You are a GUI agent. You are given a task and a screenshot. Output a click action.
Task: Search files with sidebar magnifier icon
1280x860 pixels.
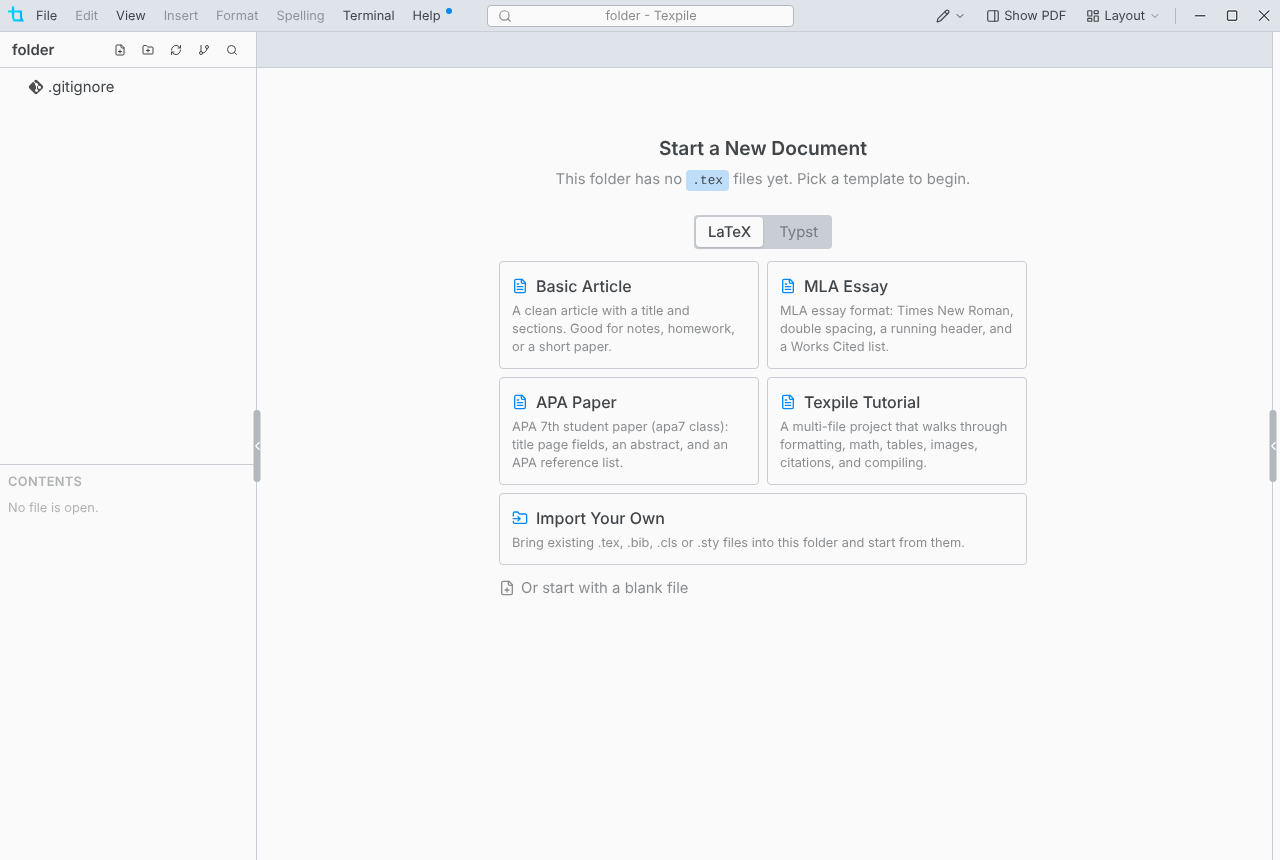click(232, 50)
